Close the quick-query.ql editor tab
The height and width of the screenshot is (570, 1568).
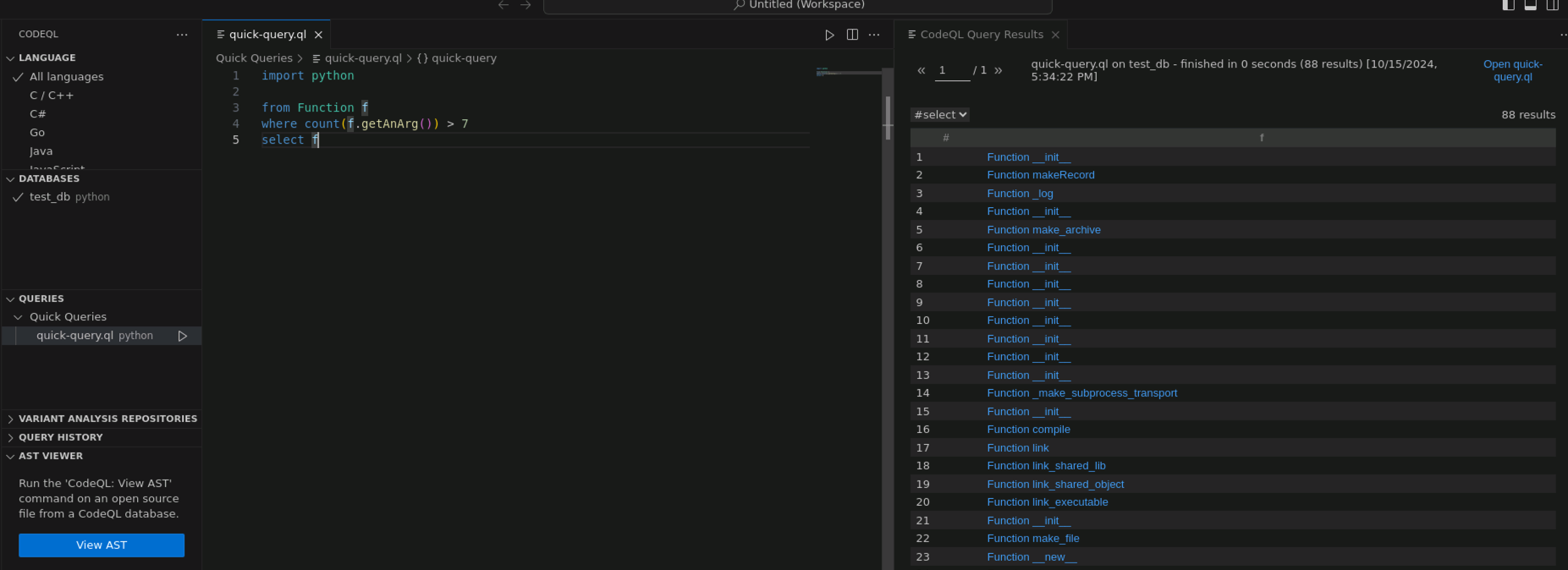point(318,35)
